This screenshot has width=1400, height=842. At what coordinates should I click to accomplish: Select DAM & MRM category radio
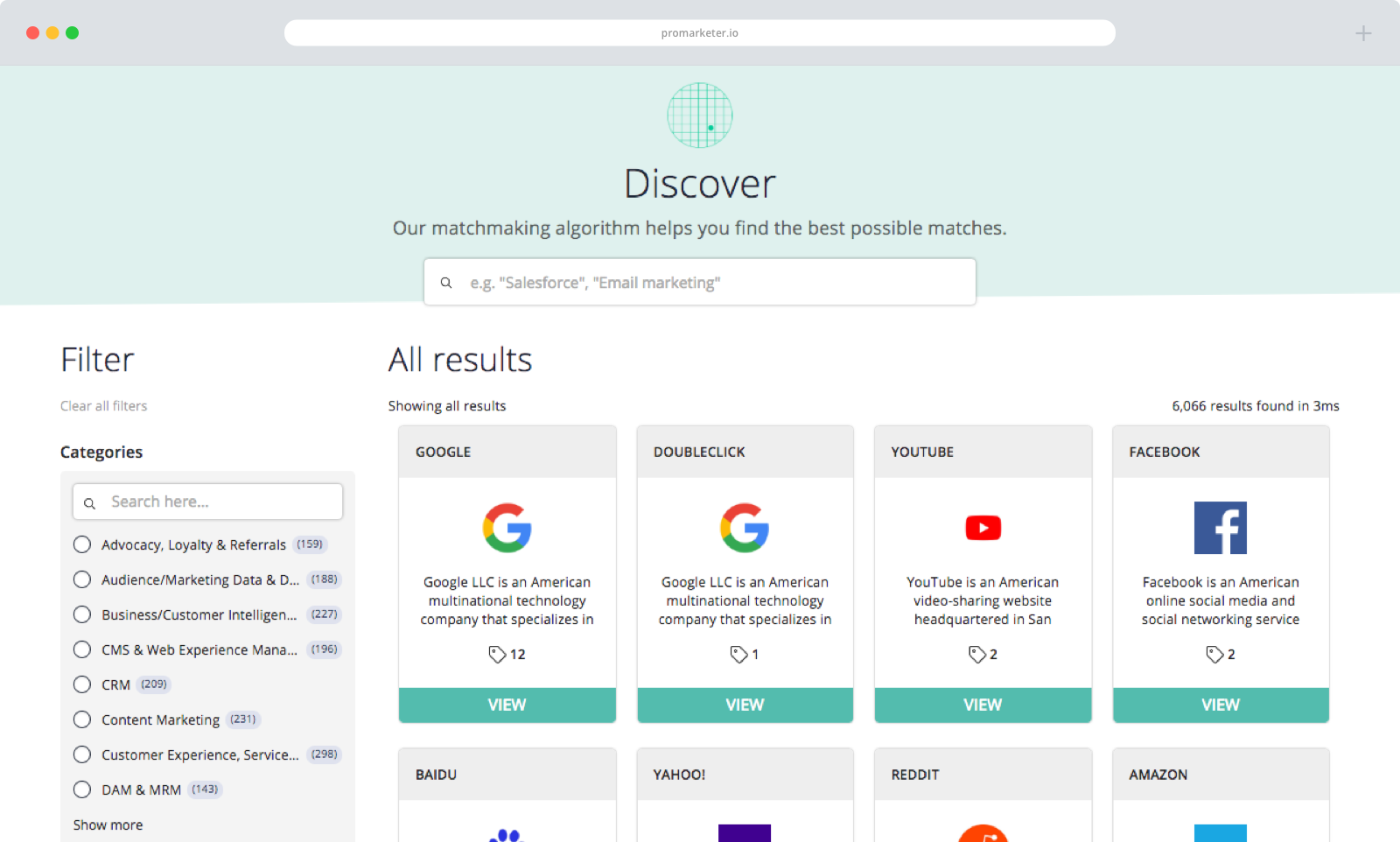pyautogui.click(x=82, y=789)
